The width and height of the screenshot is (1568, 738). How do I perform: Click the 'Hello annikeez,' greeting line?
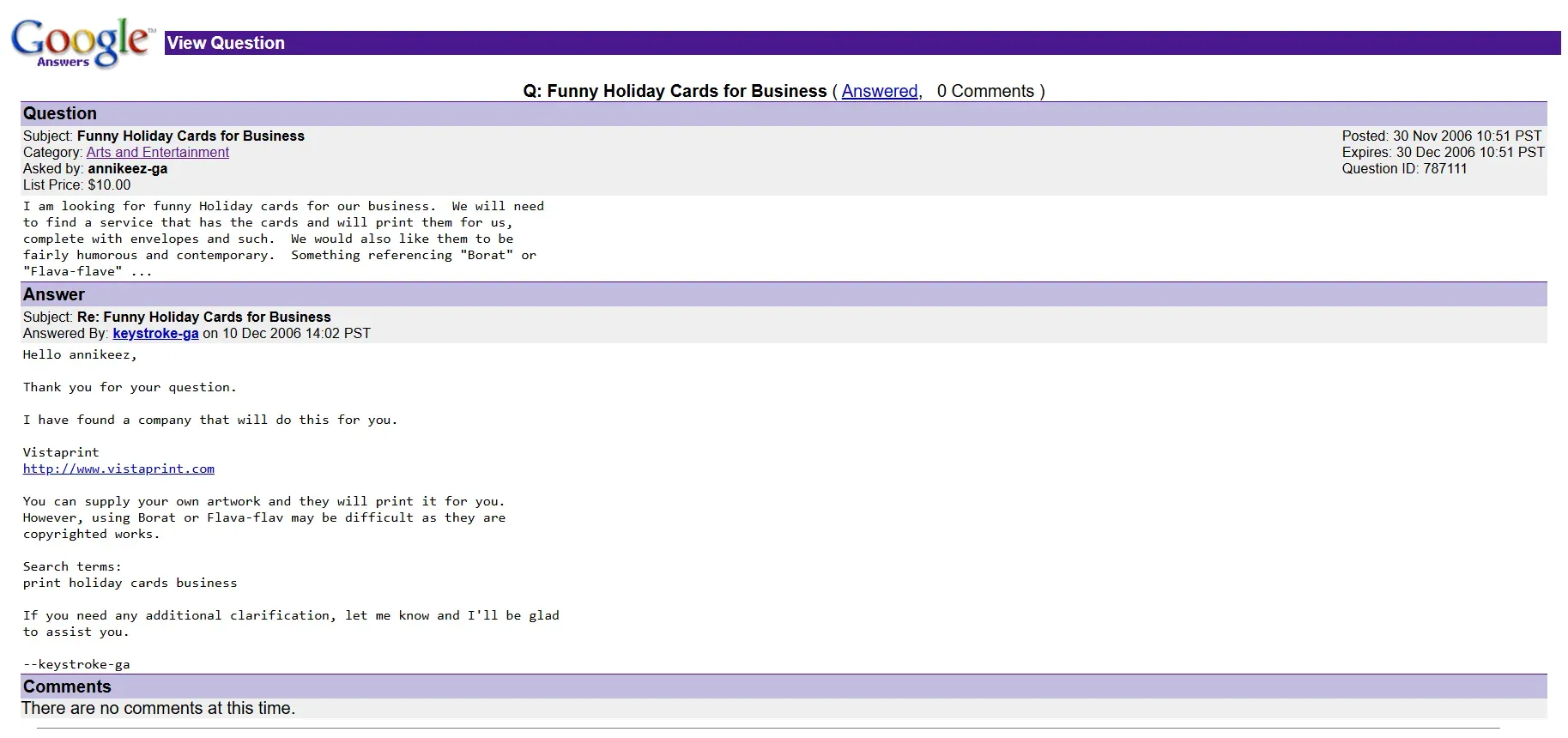coord(80,354)
